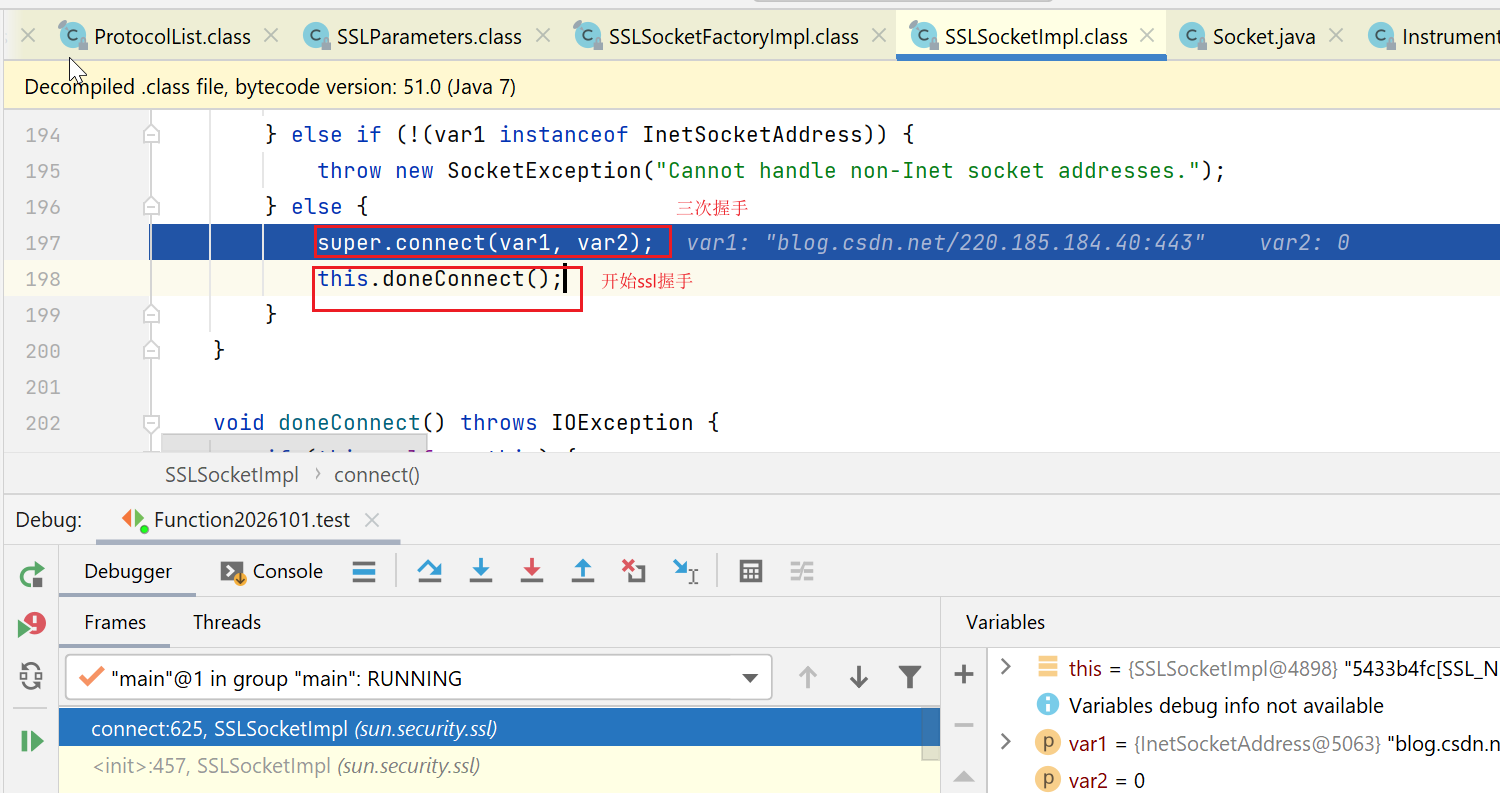Expand the var1 InetSocketAddress node

(1006, 742)
